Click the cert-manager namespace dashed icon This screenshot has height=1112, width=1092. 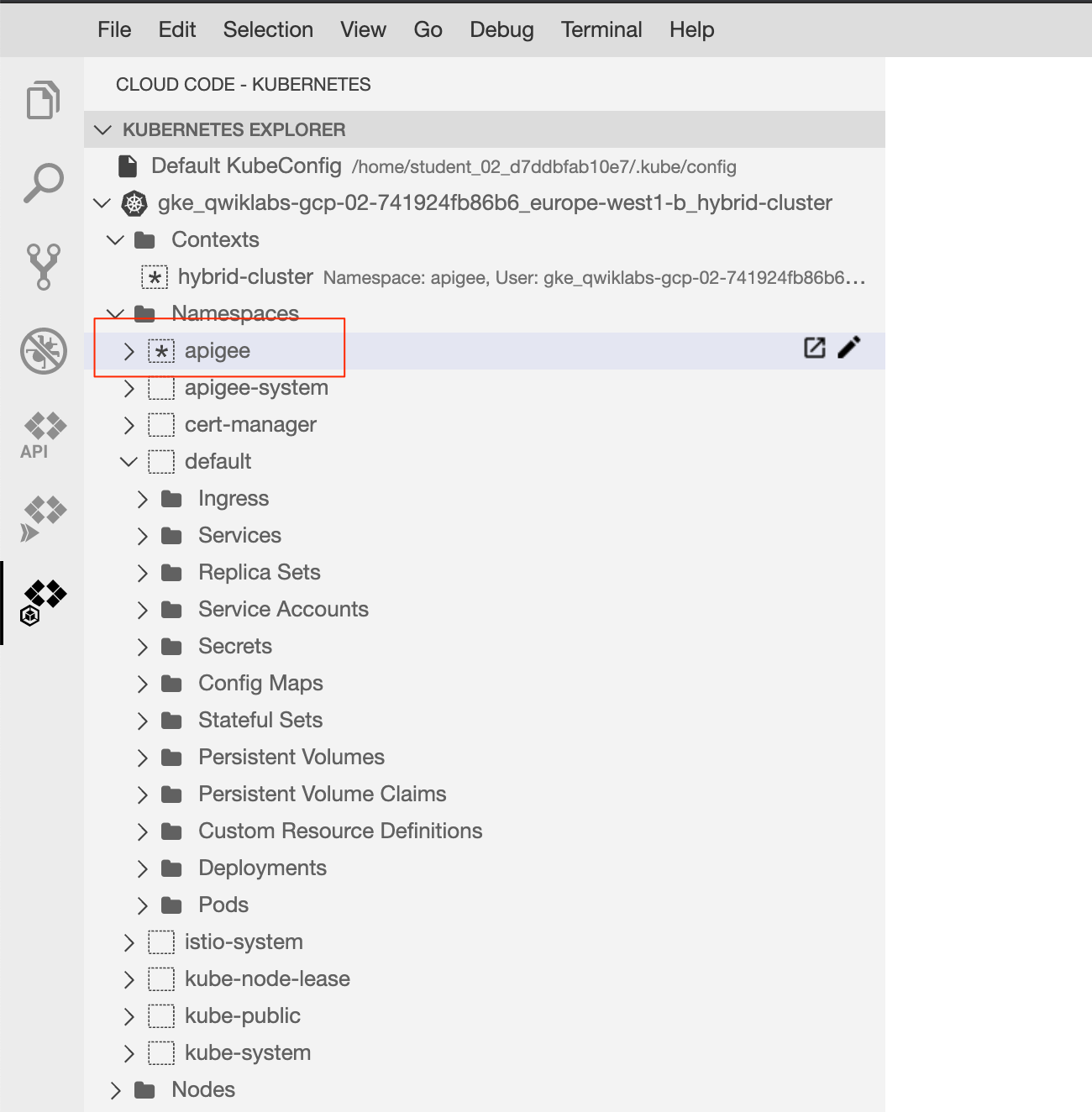coord(161,425)
